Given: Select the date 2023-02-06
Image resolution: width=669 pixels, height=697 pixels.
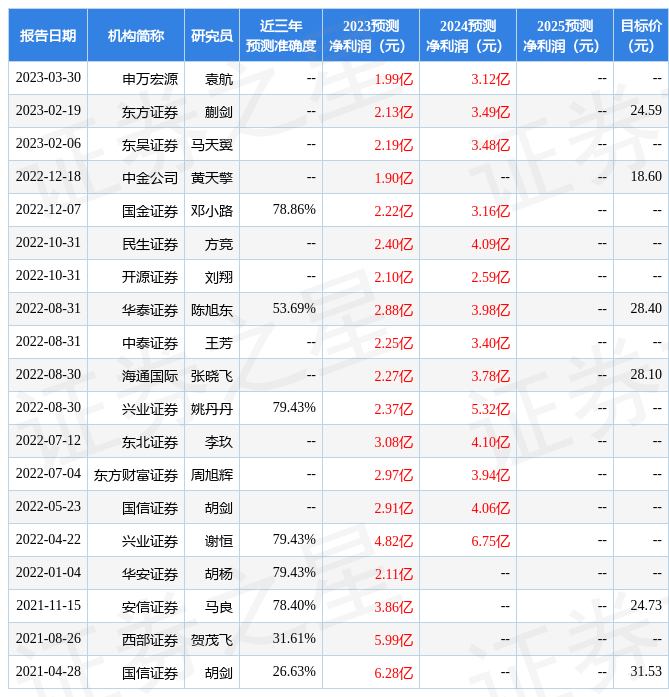Looking at the screenshot, I should pos(48,144).
